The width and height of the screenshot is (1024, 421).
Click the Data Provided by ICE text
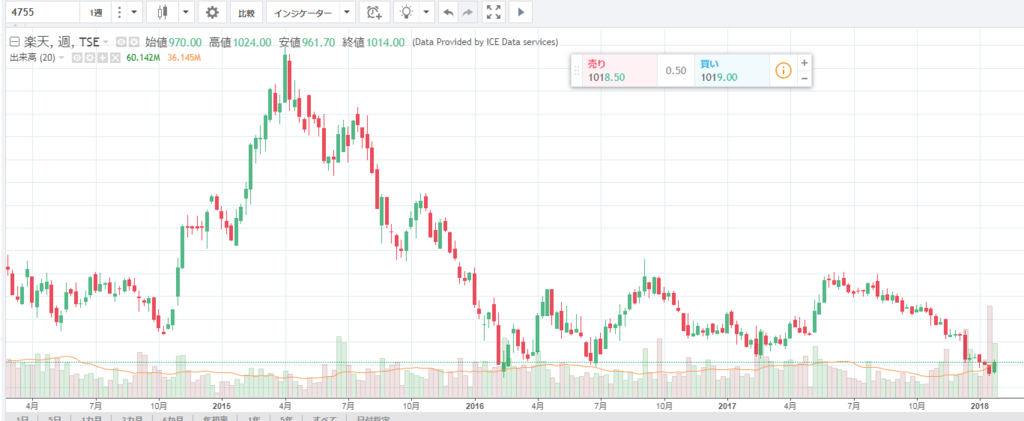(x=485, y=42)
